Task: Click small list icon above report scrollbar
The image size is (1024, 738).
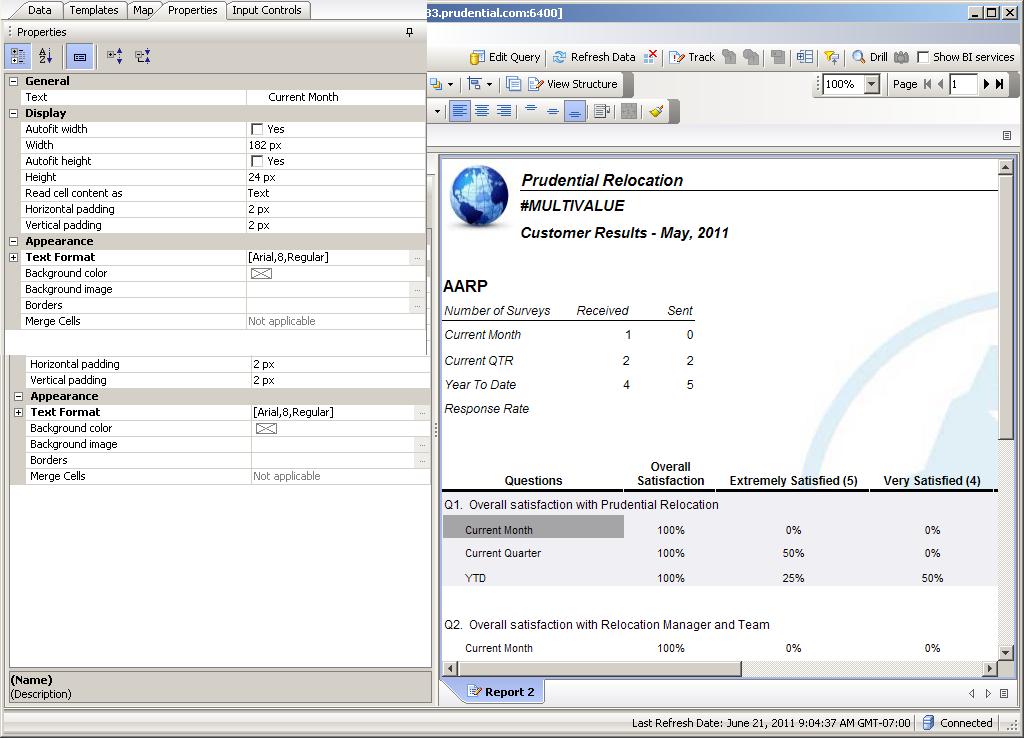Action: [1007, 136]
